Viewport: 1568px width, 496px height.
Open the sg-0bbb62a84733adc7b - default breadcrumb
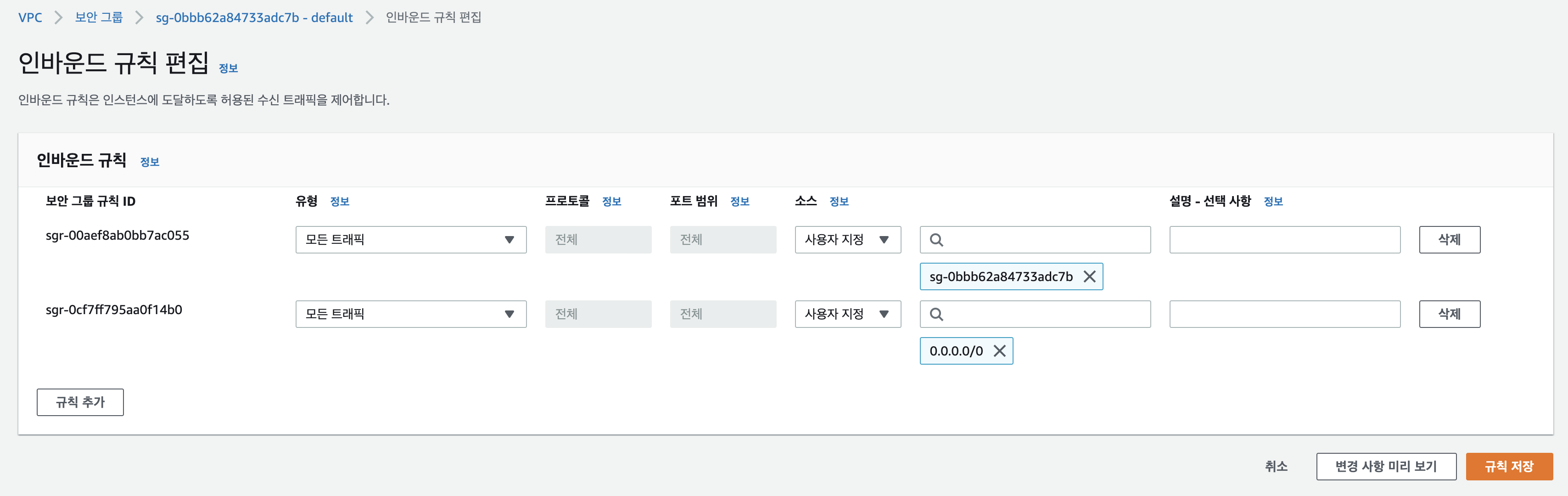tap(254, 17)
